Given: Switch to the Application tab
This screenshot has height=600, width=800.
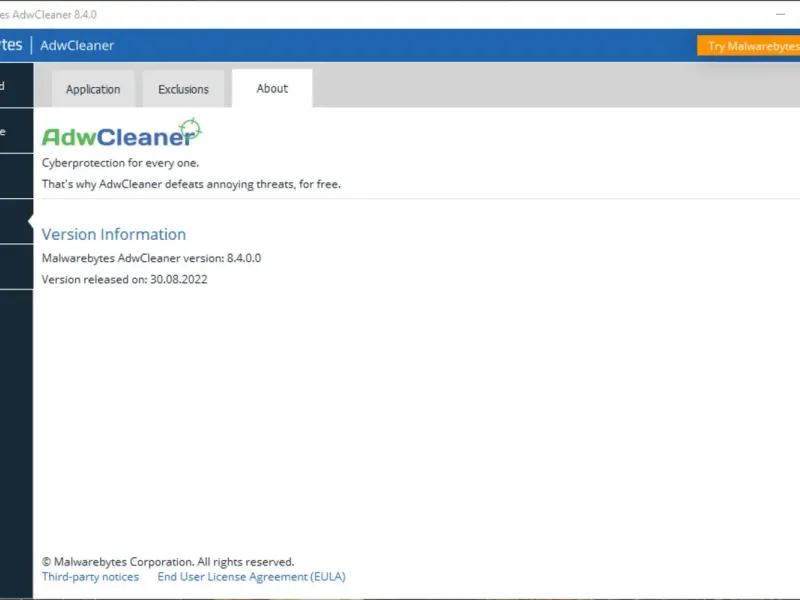Looking at the screenshot, I should pyautogui.click(x=93, y=89).
